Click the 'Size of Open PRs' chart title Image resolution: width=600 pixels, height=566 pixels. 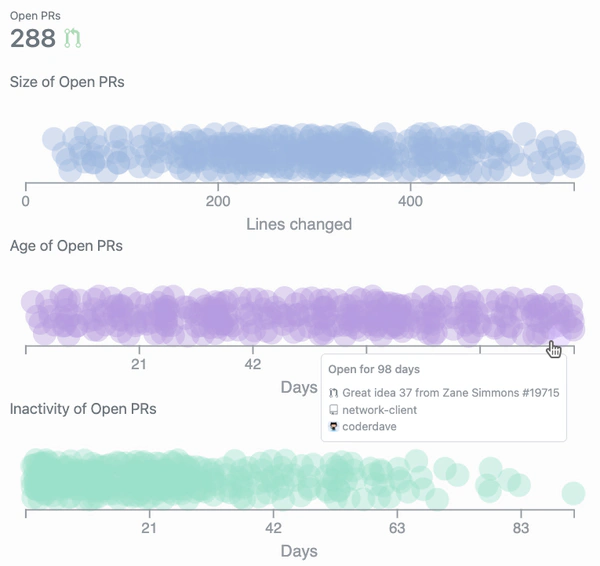click(x=67, y=82)
